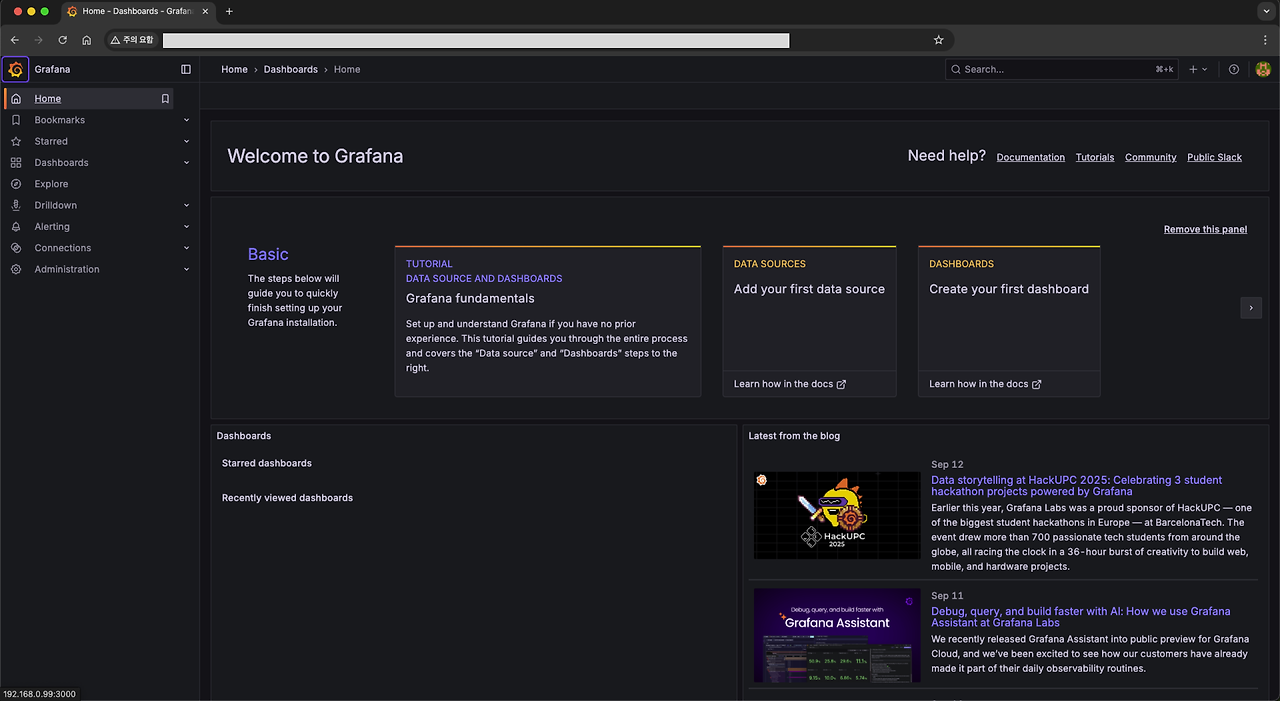1280x701 pixels.
Task: Reload the page with browser refresh icon
Action: coord(63,40)
